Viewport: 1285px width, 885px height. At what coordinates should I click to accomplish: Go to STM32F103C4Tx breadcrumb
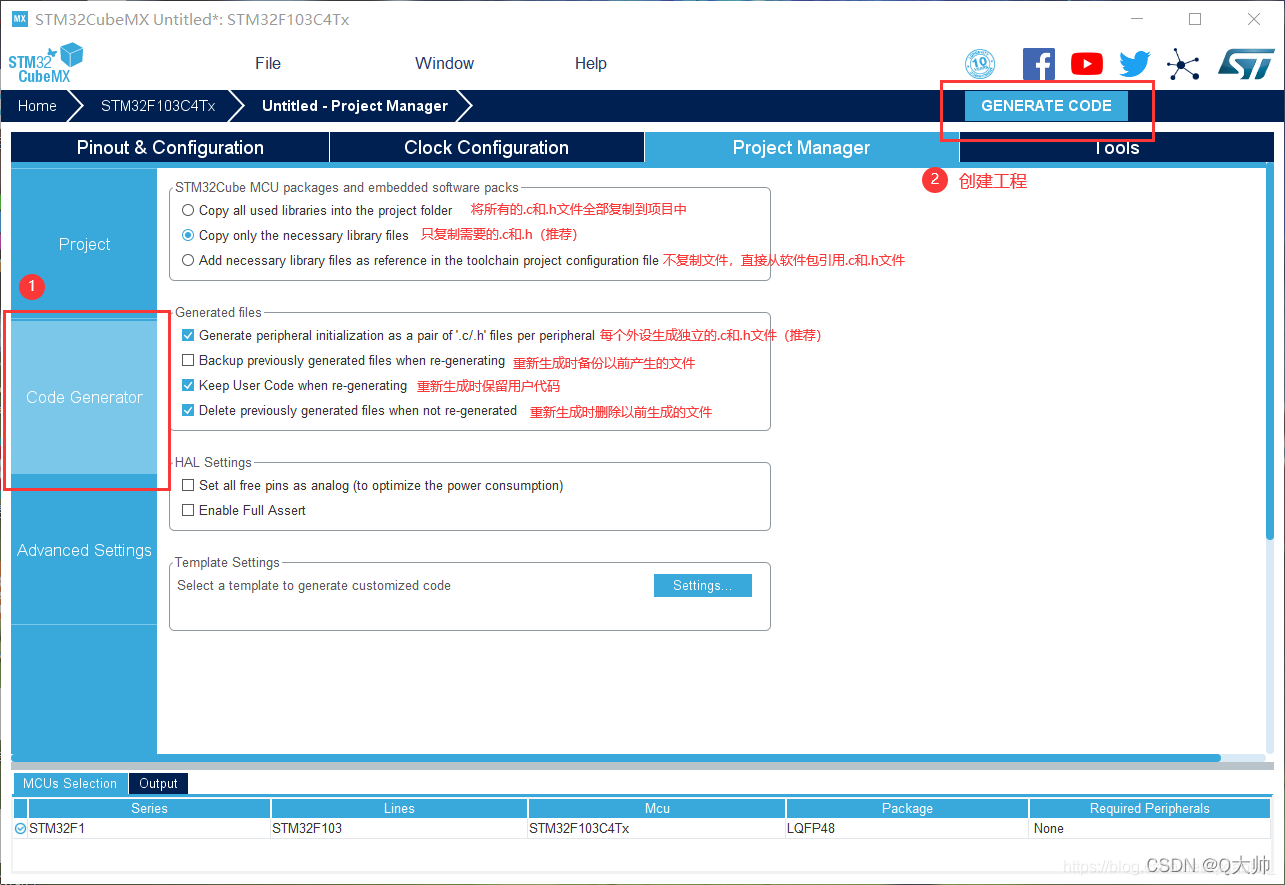(x=158, y=105)
